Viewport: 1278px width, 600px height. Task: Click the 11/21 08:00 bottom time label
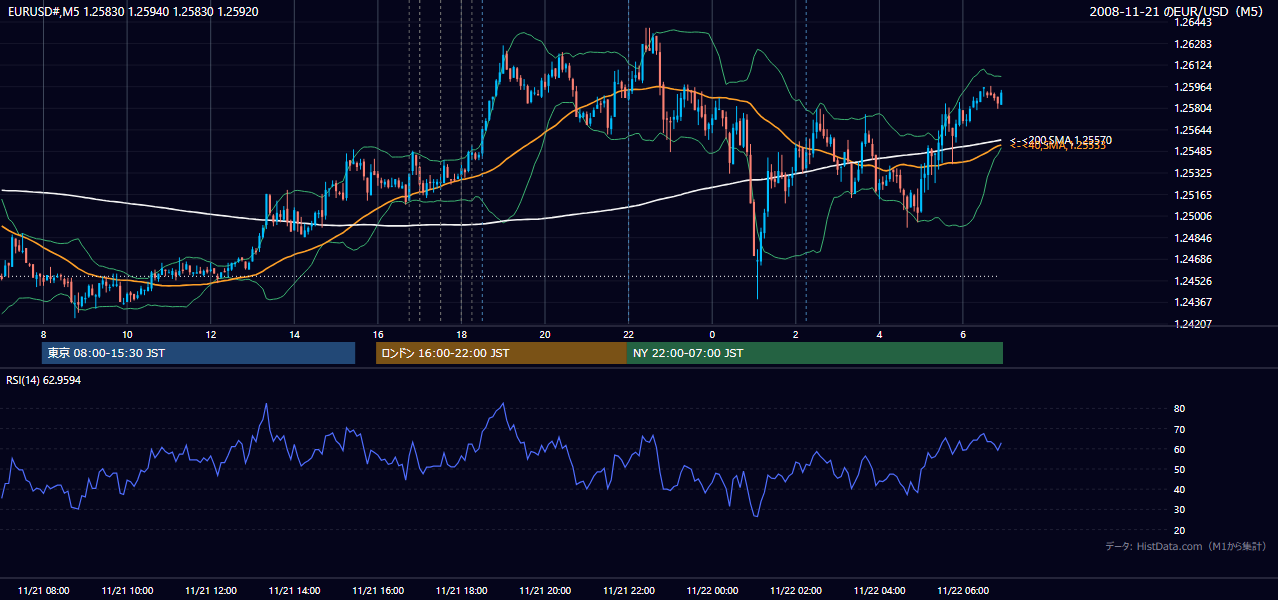click(44, 591)
